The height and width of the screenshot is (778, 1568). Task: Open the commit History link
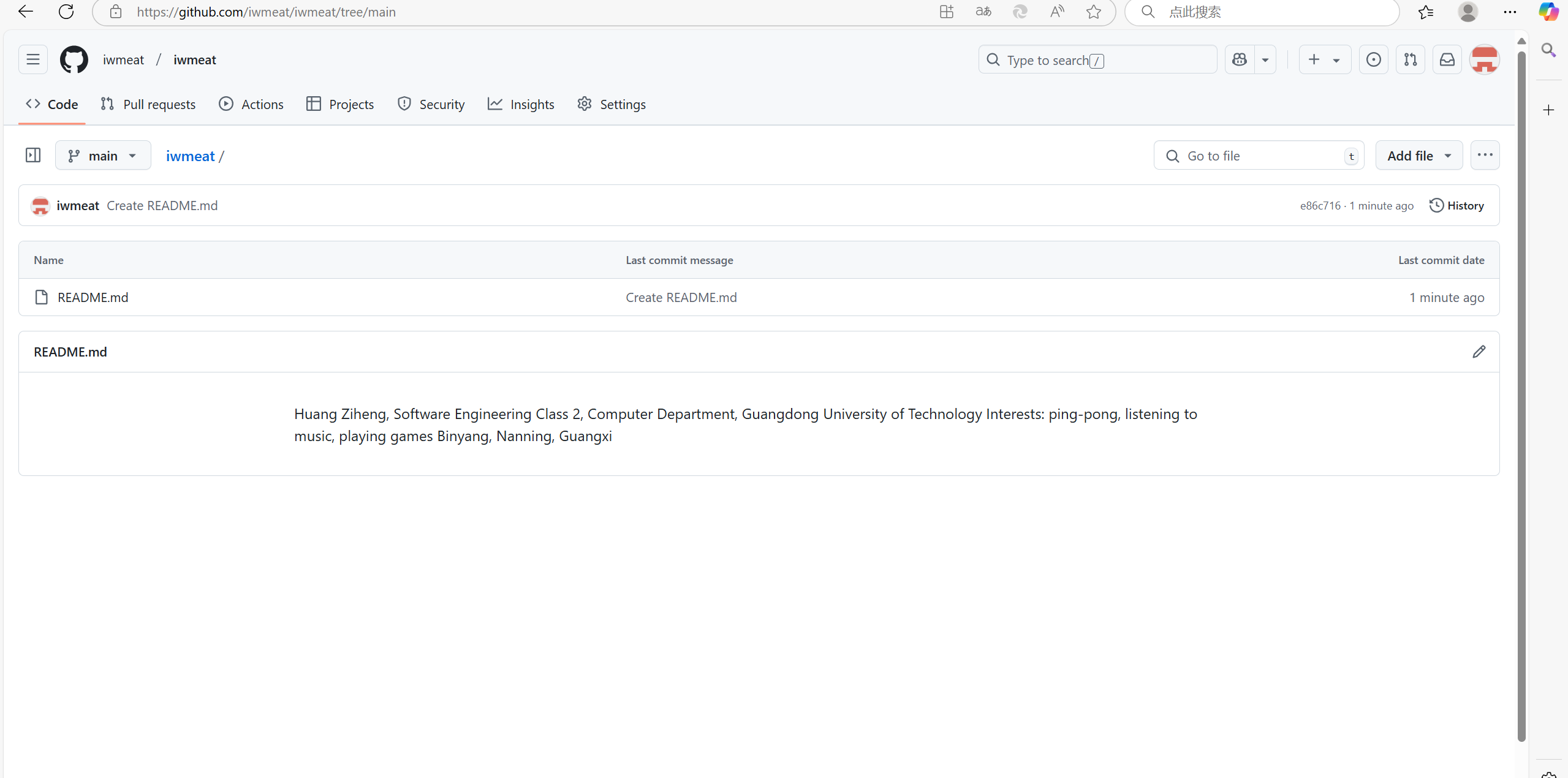pyautogui.click(x=1456, y=206)
